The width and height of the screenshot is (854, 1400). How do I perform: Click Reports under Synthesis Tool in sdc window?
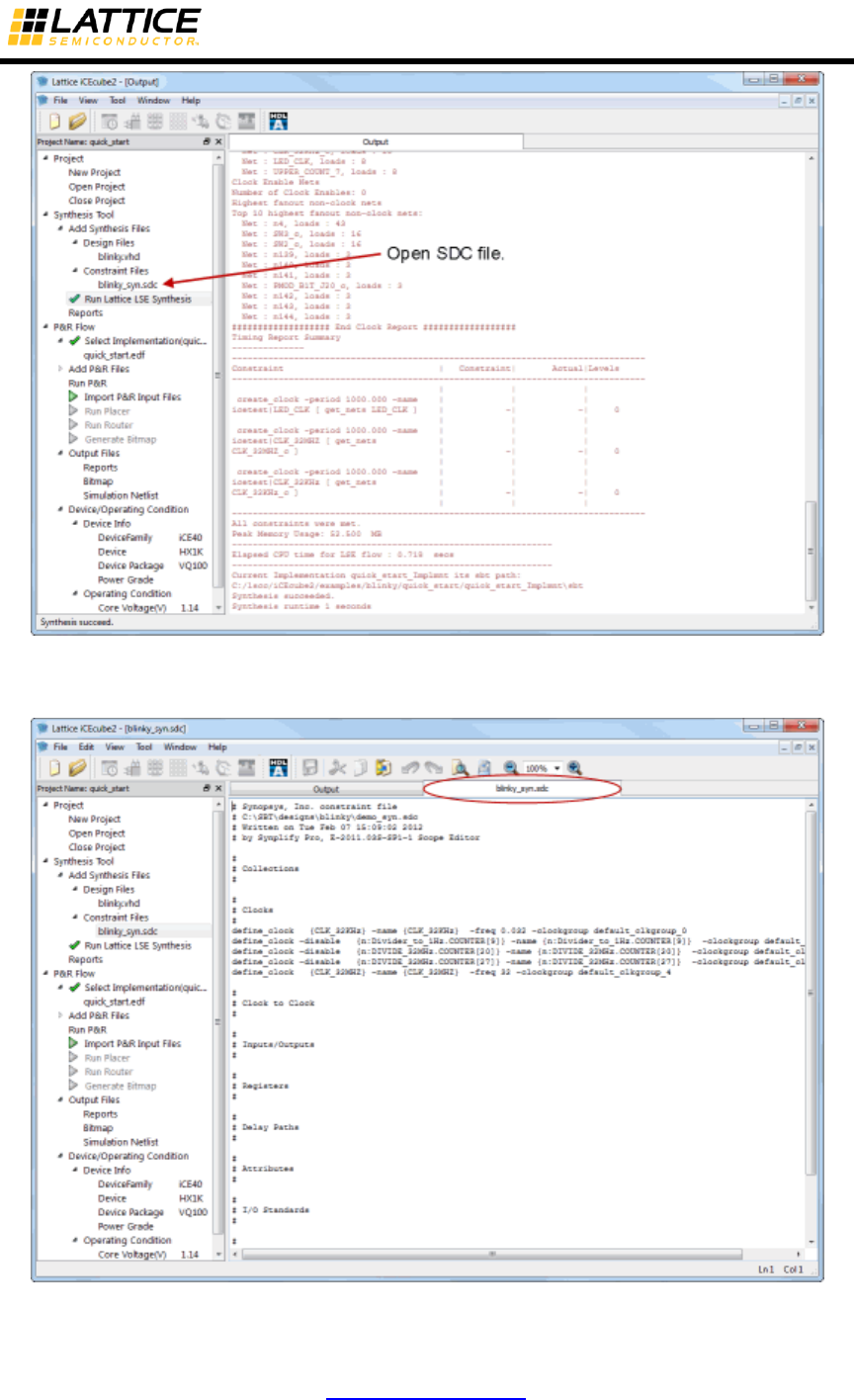(85, 959)
